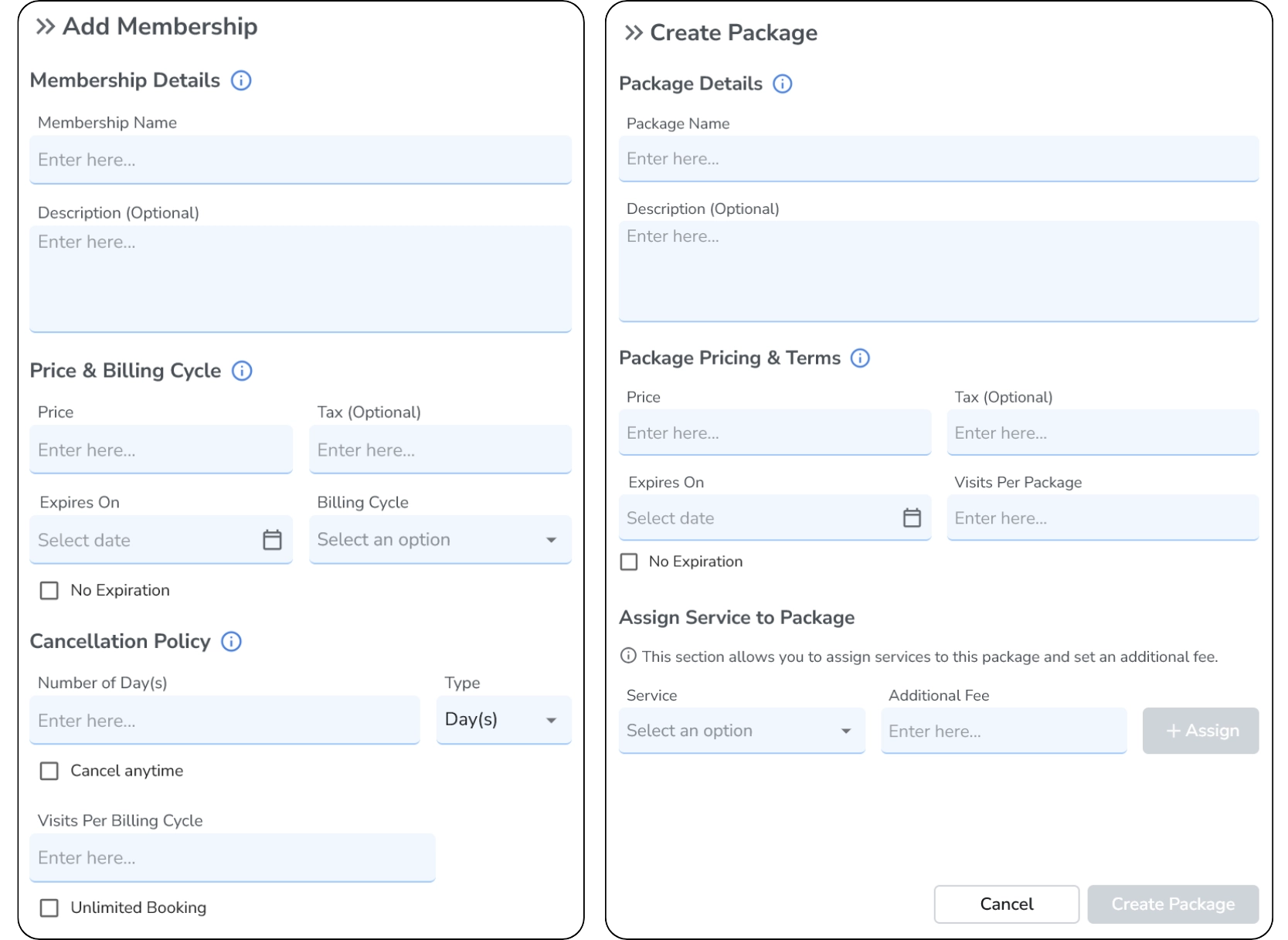
Task: Enable No Expiration for the package
Action: 630,562
